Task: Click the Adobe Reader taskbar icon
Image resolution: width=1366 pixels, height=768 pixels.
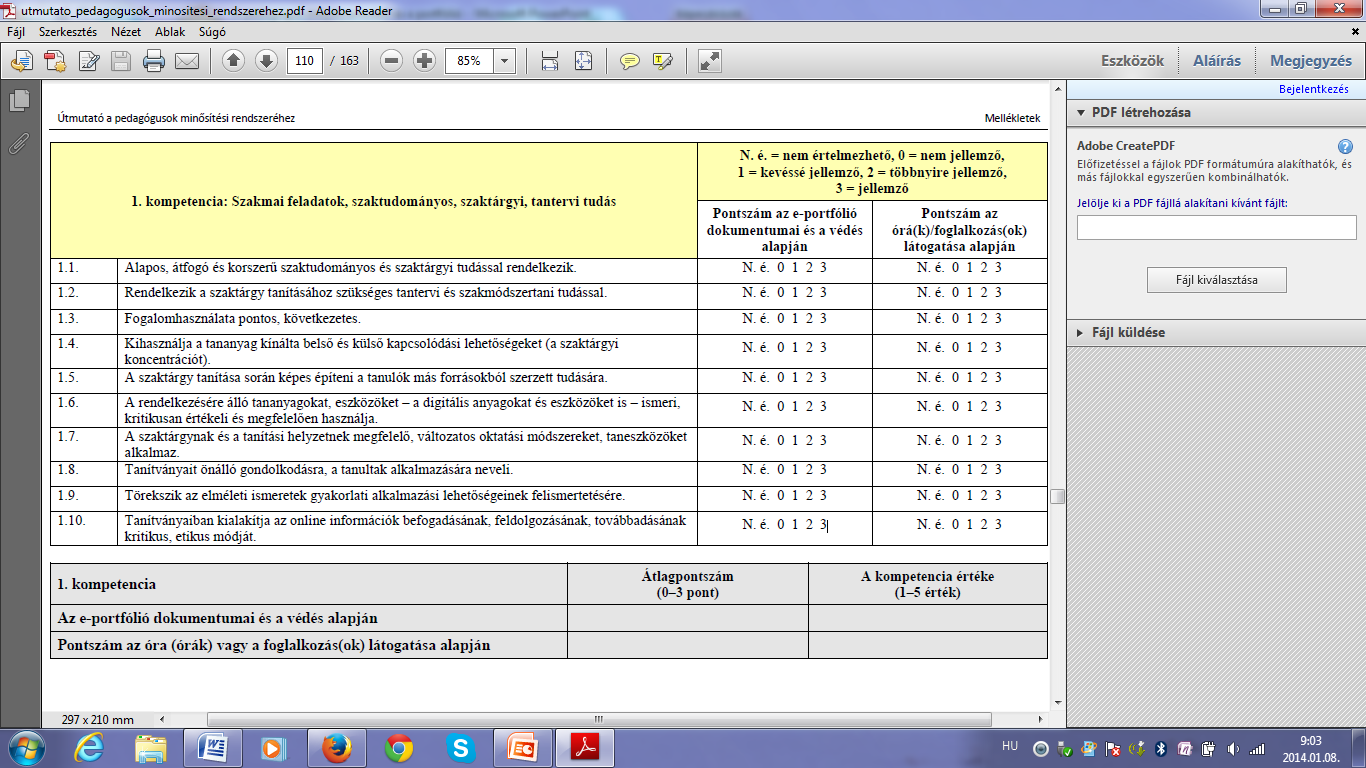Action: (x=584, y=747)
